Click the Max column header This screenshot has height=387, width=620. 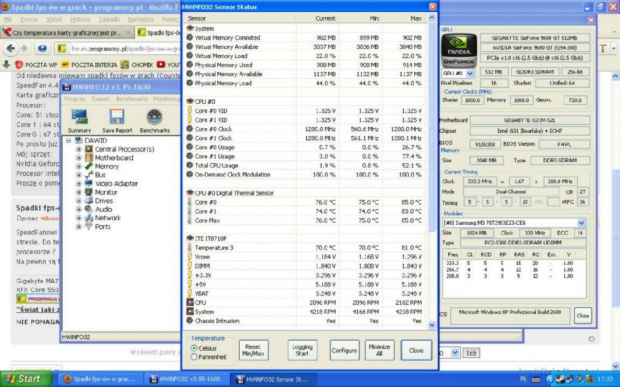[x=404, y=18]
